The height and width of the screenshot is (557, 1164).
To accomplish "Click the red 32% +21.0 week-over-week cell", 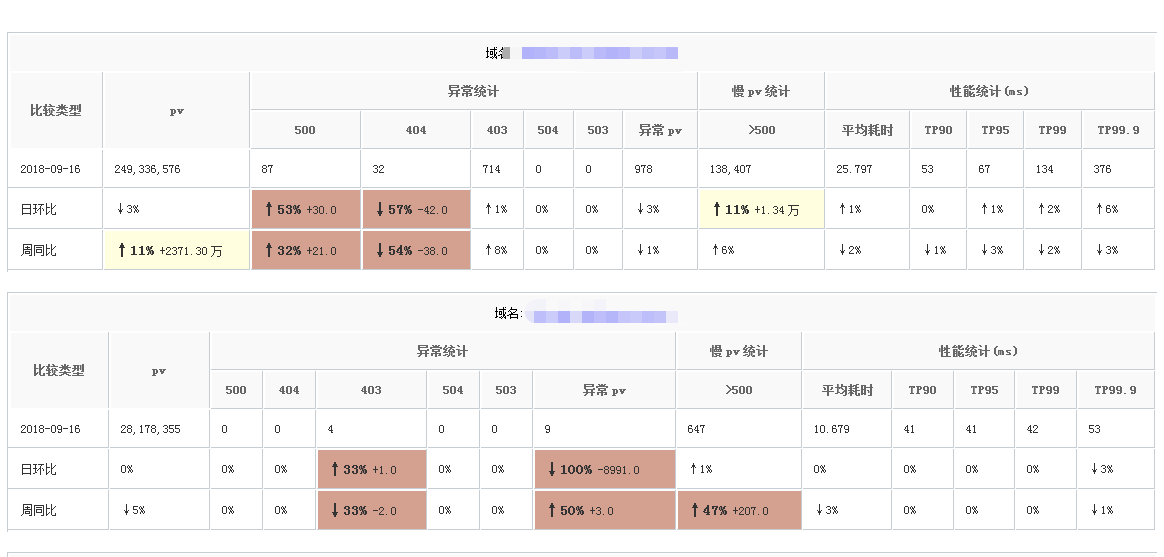I will (x=305, y=250).
